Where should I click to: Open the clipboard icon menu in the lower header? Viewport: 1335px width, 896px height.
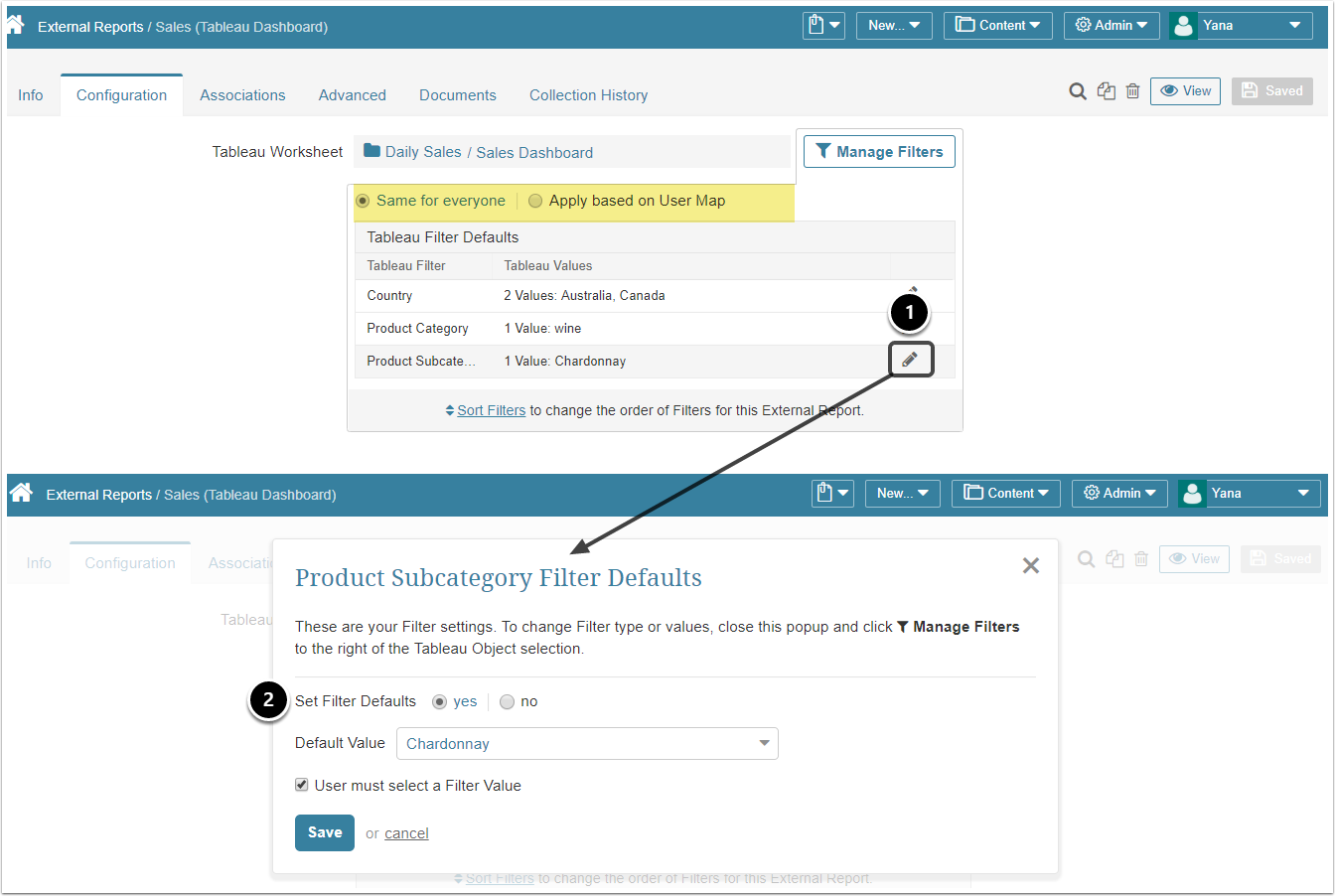(x=832, y=494)
